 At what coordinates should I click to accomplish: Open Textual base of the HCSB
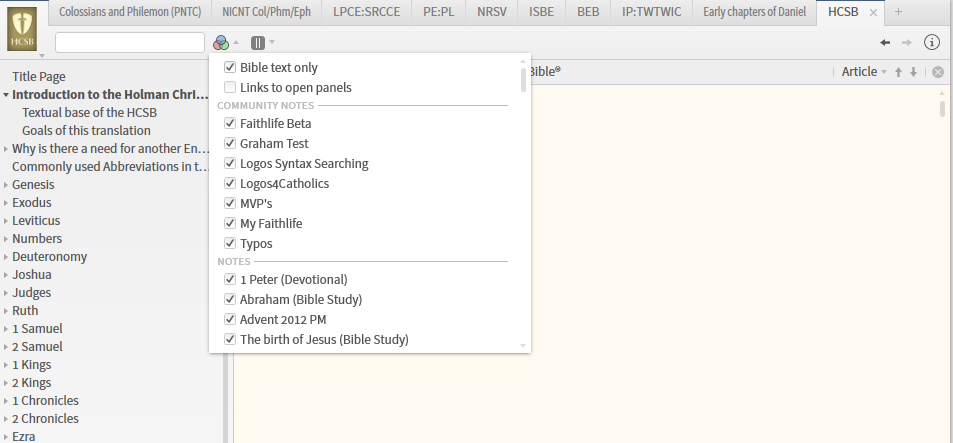coord(90,112)
